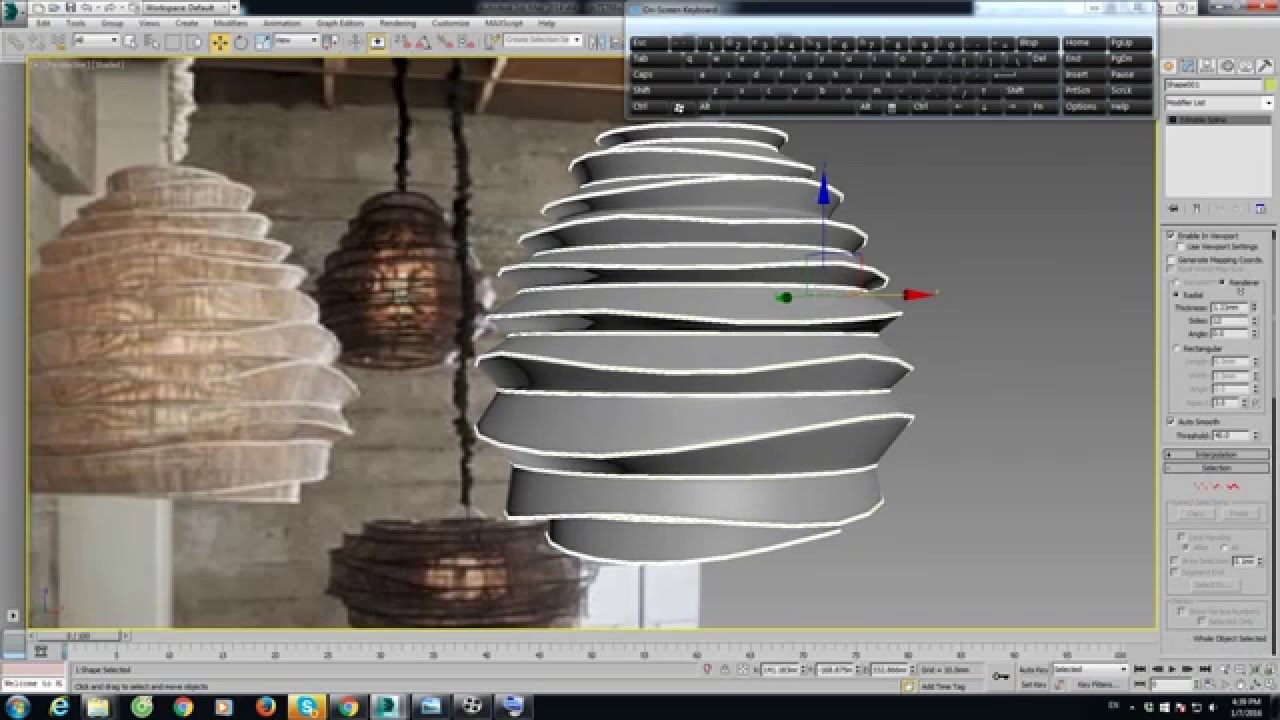Open the Edit menu
Screen dimensions: 1280x720
coord(43,23)
